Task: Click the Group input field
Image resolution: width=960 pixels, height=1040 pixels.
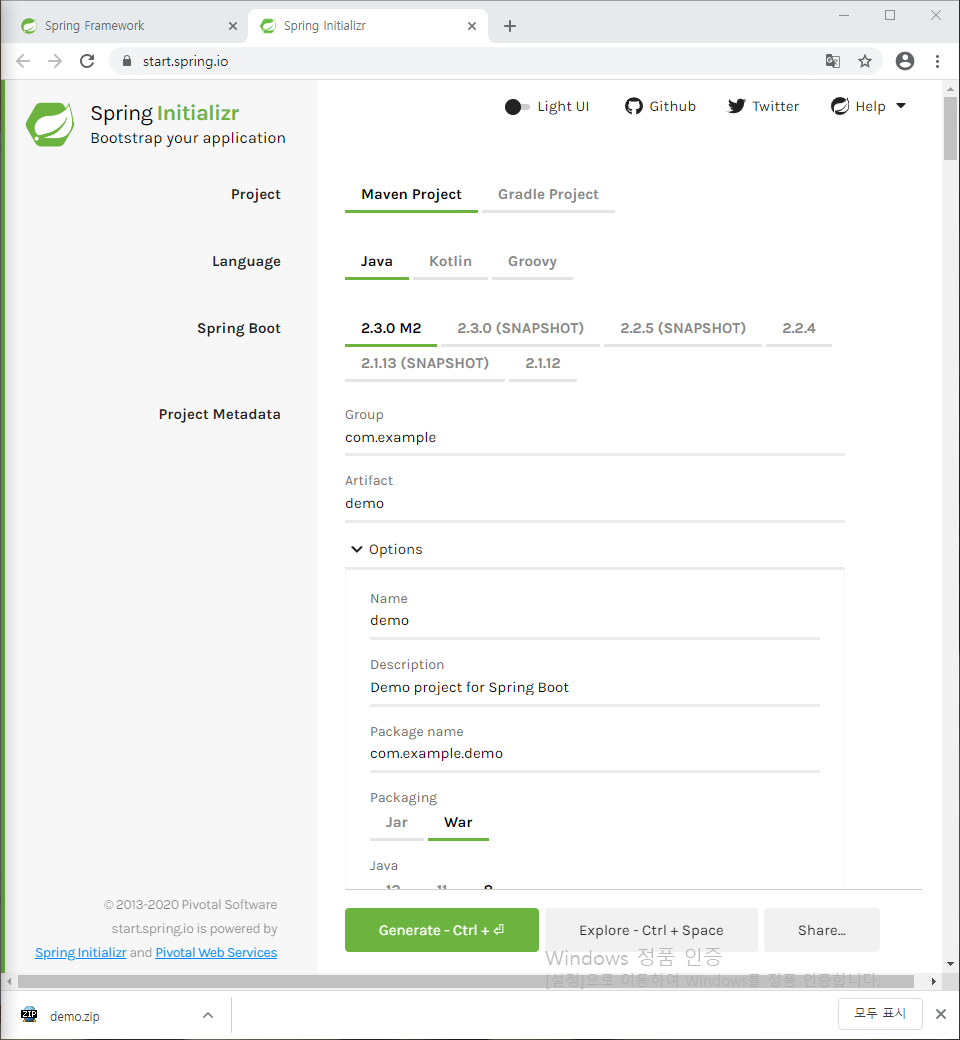Action: 594,438
